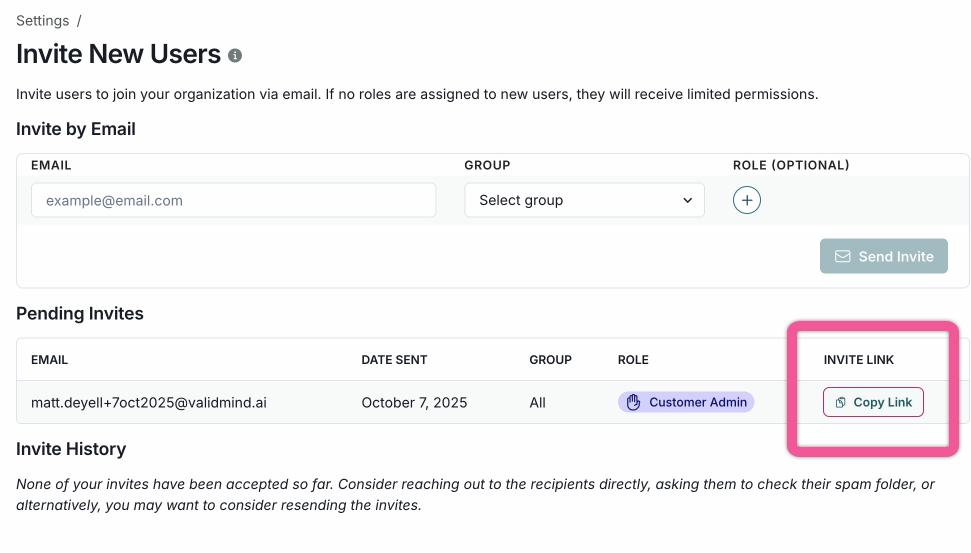This screenshot has width=971, height=553.
Task: Open the Select group dropdown
Action: 584,200
